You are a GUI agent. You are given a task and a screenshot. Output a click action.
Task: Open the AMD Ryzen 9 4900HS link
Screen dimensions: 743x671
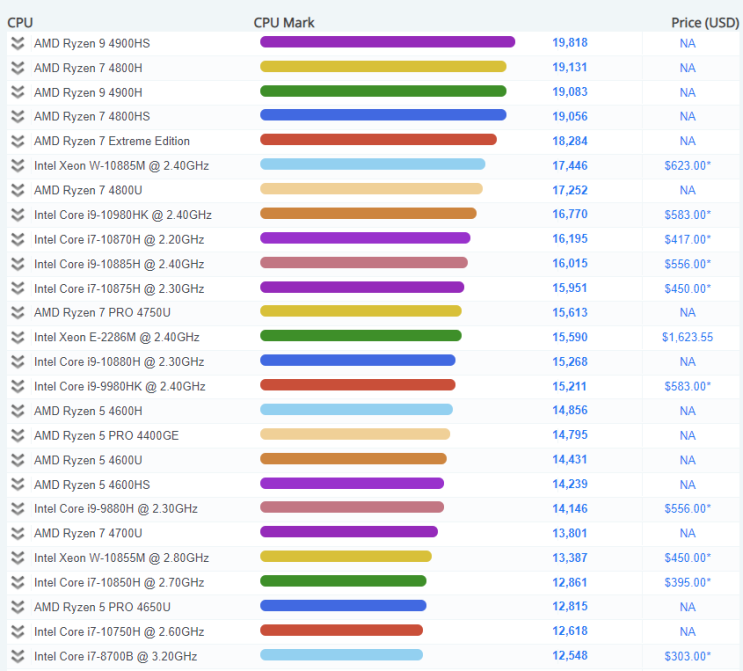[92, 44]
